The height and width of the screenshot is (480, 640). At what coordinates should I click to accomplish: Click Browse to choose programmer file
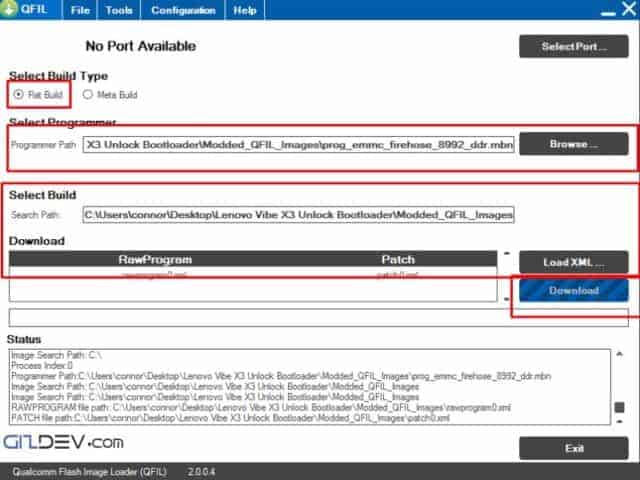(573, 144)
